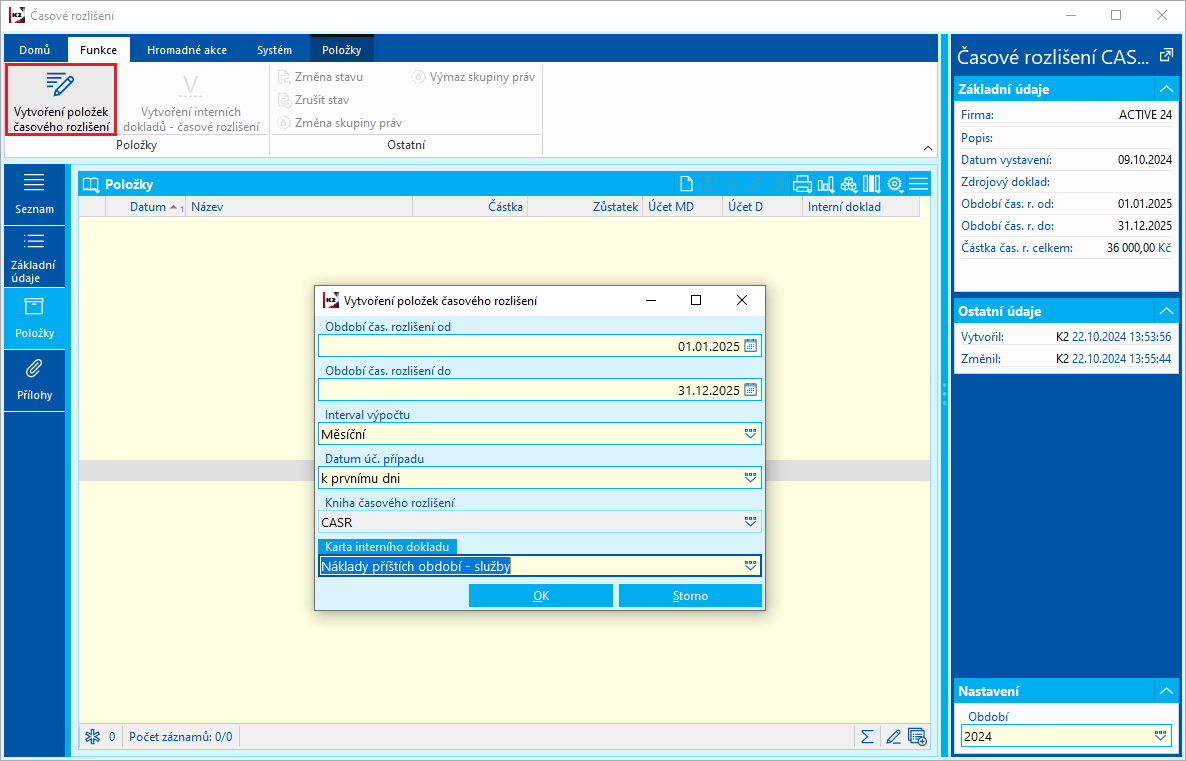This screenshot has height=761, width=1186.
Task: Open the Položky sidebar view
Action: pos(34,318)
